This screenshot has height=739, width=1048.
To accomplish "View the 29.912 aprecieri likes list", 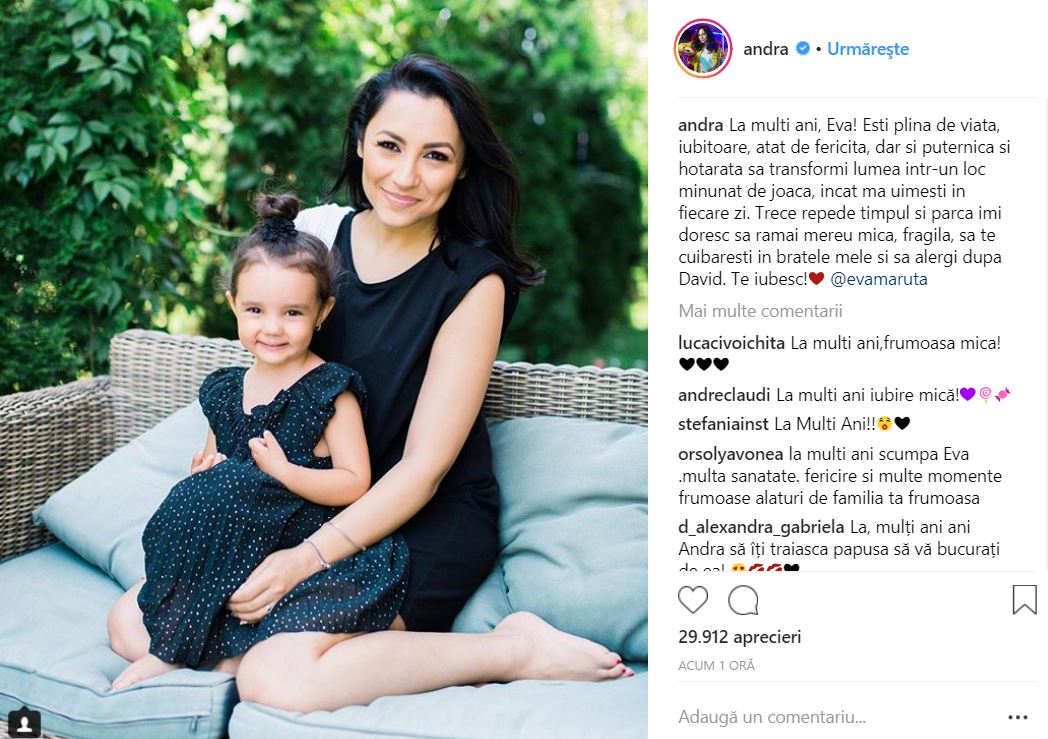I will coord(739,637).
